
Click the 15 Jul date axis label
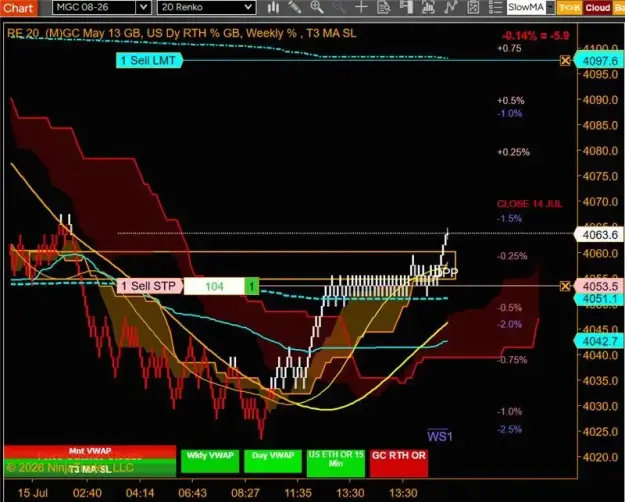point(33,493)
